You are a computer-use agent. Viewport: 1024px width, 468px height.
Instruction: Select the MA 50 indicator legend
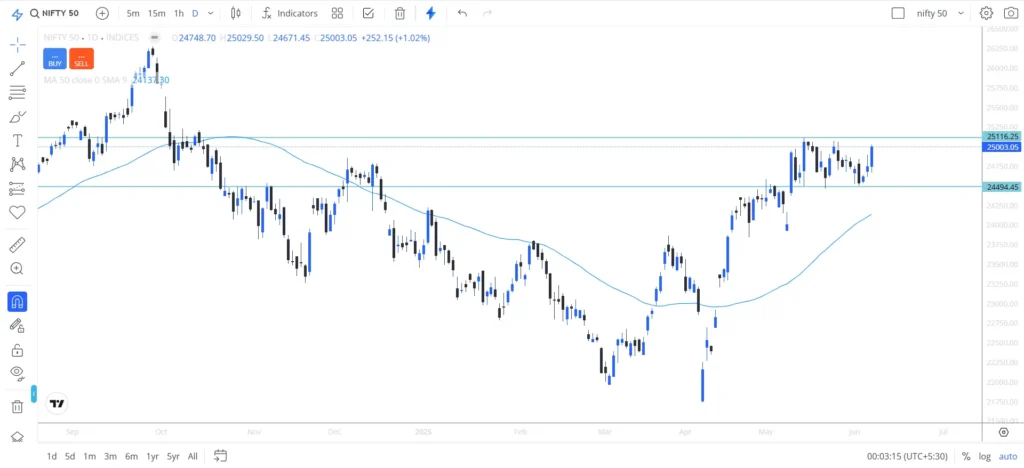106,80
